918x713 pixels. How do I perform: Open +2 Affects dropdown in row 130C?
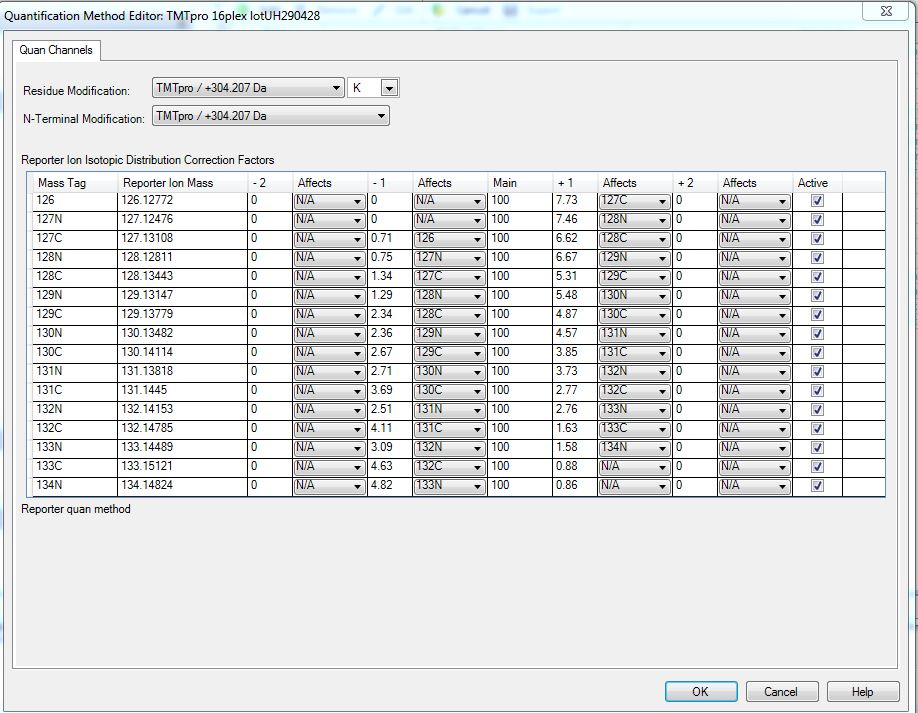coord(755,352)
